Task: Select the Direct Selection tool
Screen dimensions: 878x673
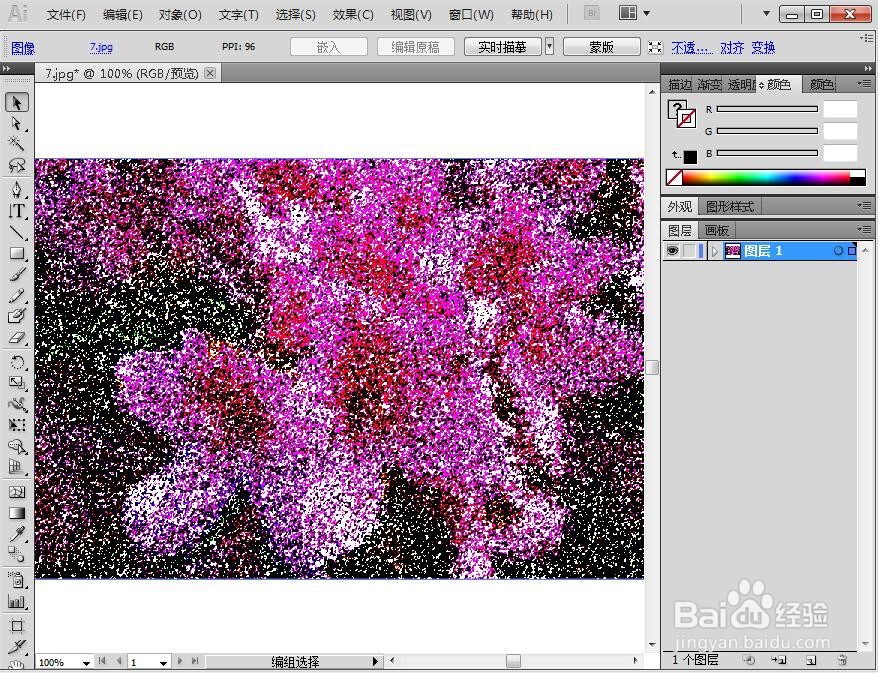Action: [17, 123]
